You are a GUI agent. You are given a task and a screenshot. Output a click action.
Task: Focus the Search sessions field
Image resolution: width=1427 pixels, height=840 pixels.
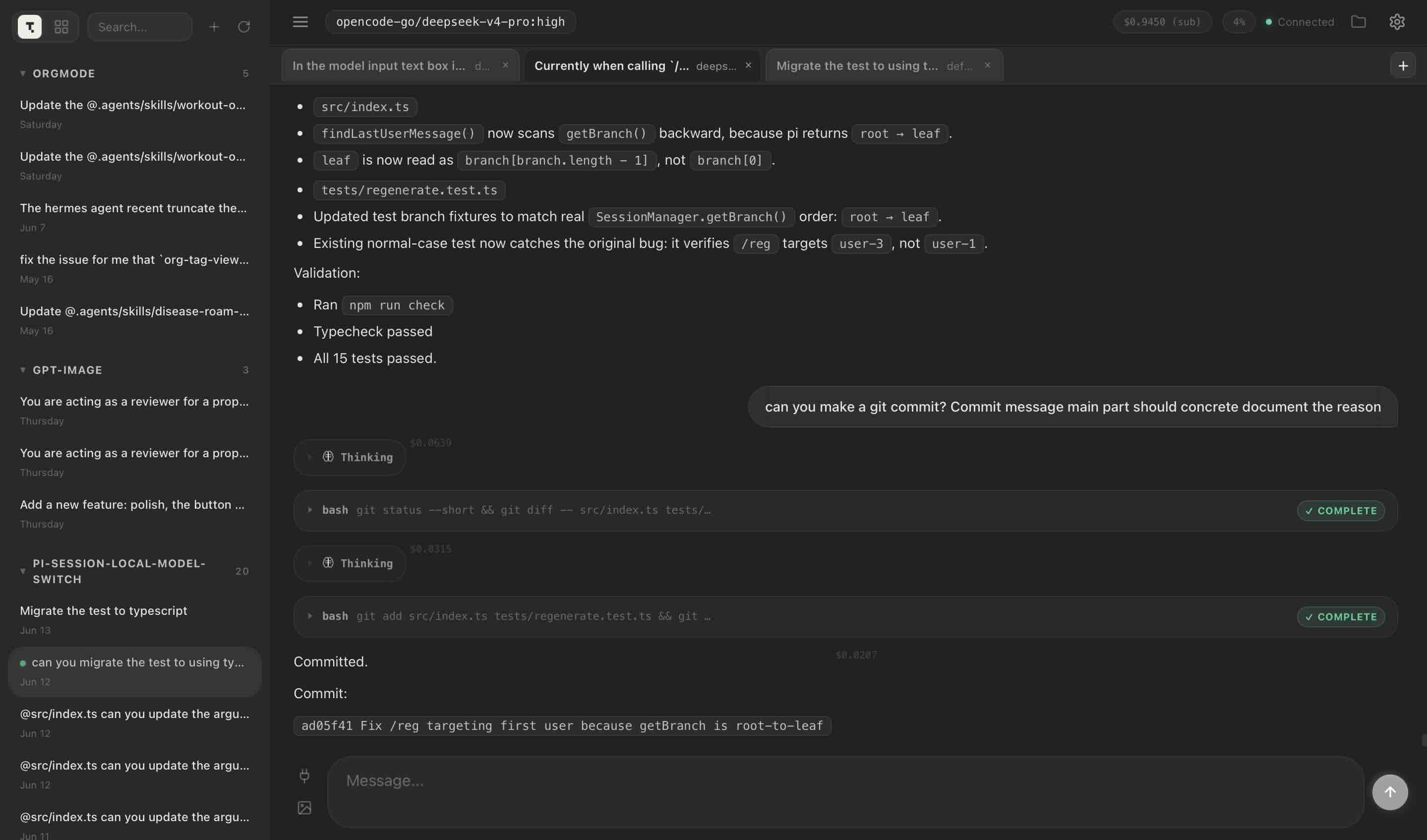(x=139, y=27)
